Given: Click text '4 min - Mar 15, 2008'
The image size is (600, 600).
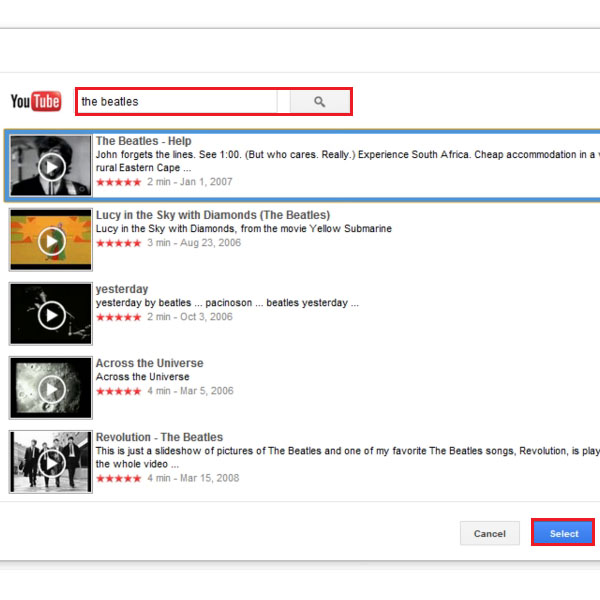Looking at the screenshot, I should click(193, 478).
